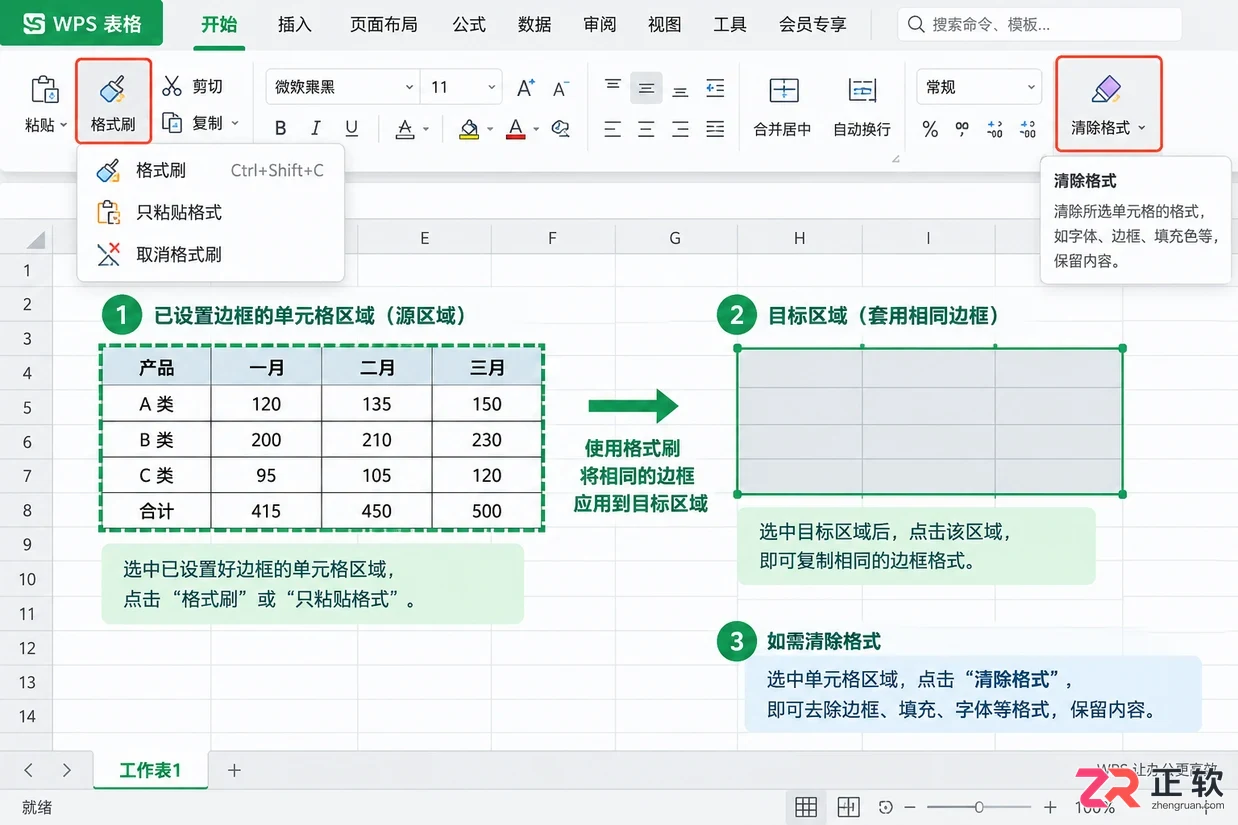Apply thousands separator style
Screen dimensions: 1238x825
962,129
